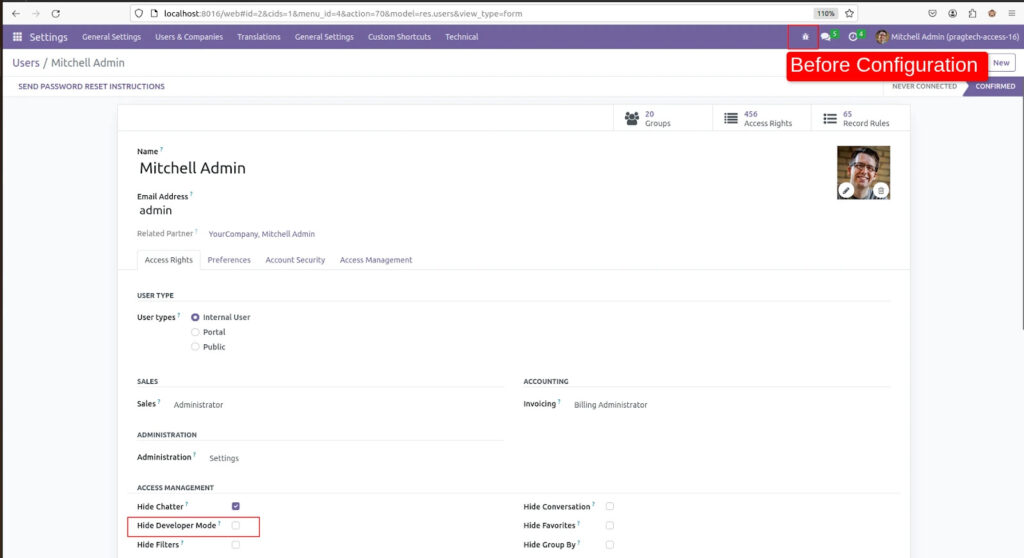Click the Mitchell Admin name field
This screenshot has width=1024, height=558.
click(x=192, y=168)
